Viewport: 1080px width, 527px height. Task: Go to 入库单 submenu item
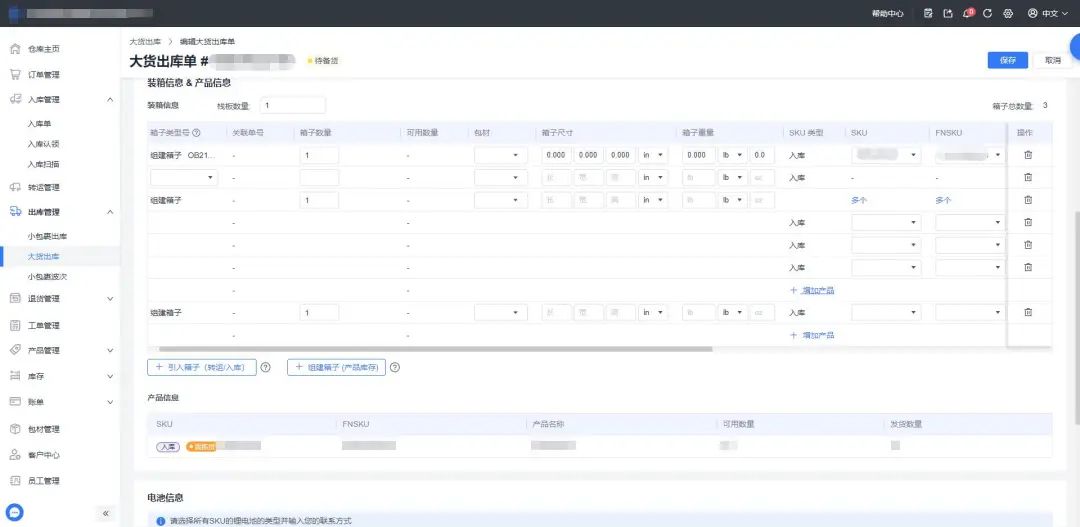[x=39, y=124]
